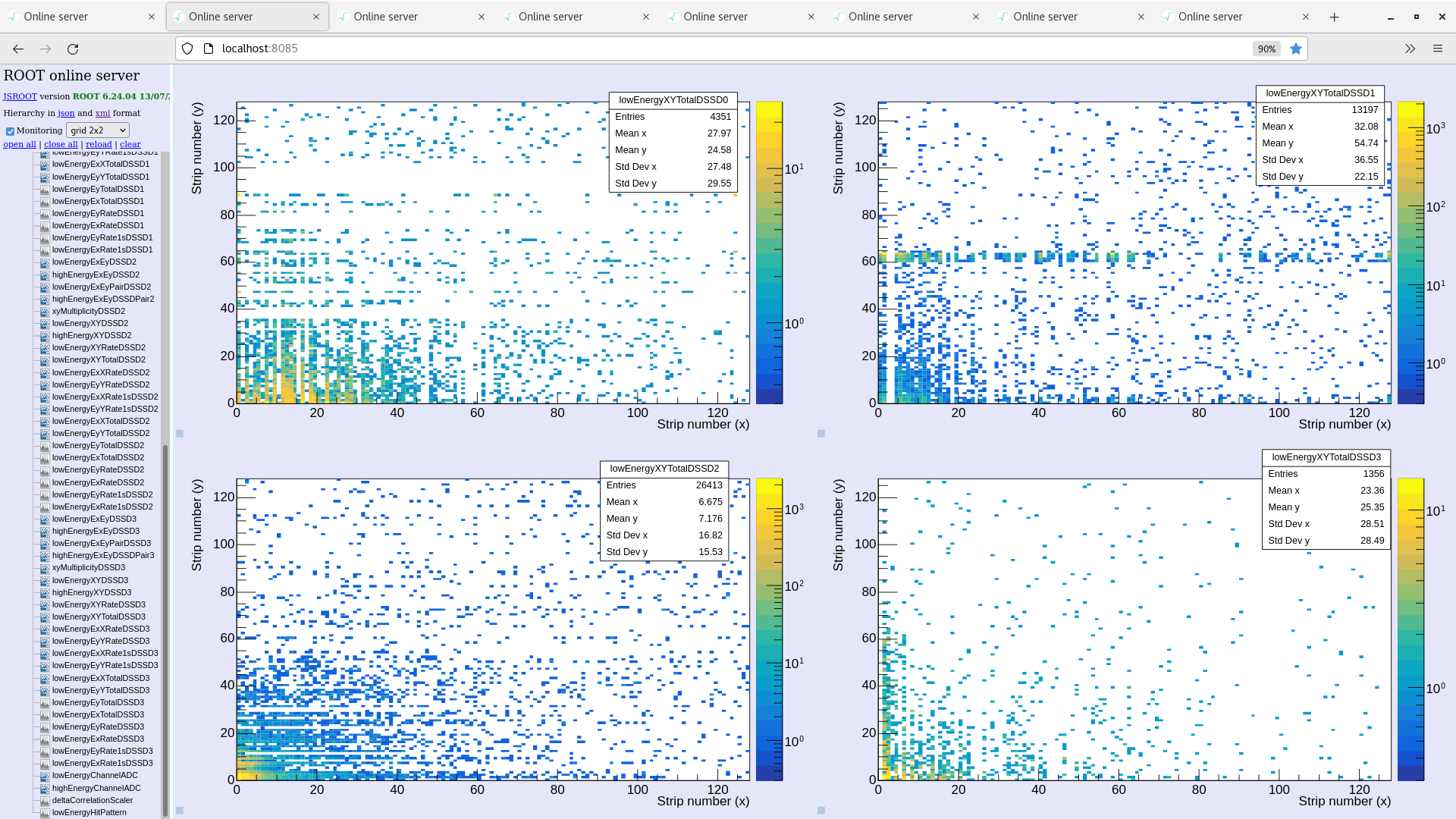Switch to the fourth Online server tab
This screenshot has height=819, width=1456.
[x=578, y=16]
